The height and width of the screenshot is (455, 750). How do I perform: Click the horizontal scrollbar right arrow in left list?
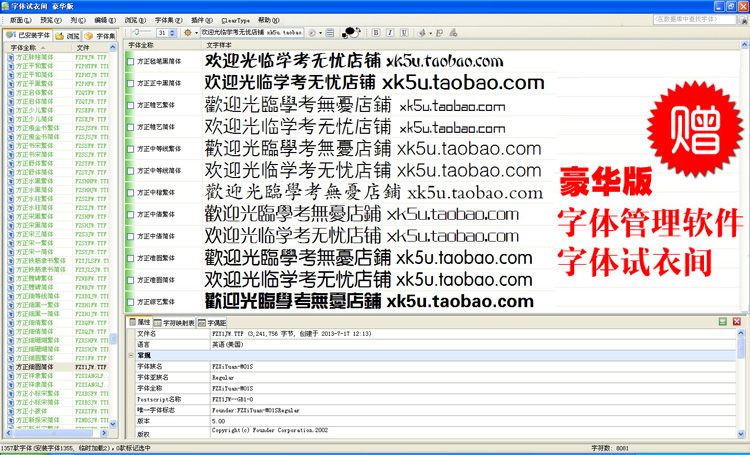tap(104, 433)
